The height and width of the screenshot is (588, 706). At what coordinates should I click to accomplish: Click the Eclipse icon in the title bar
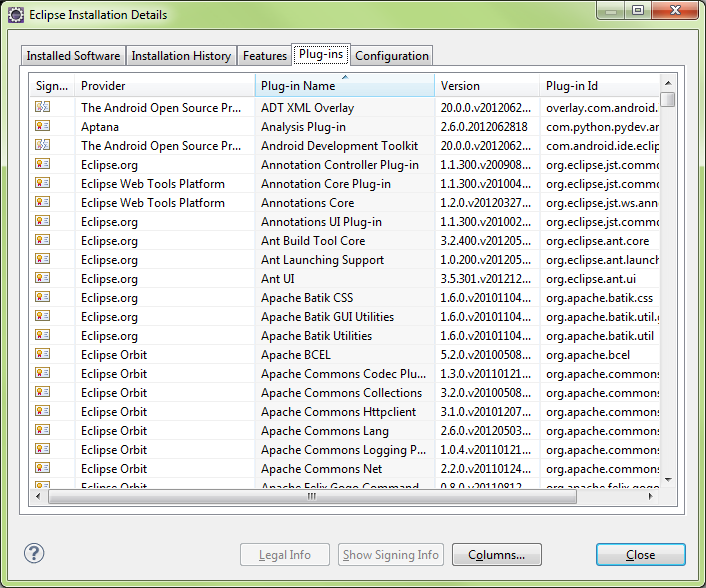[16, 15]
